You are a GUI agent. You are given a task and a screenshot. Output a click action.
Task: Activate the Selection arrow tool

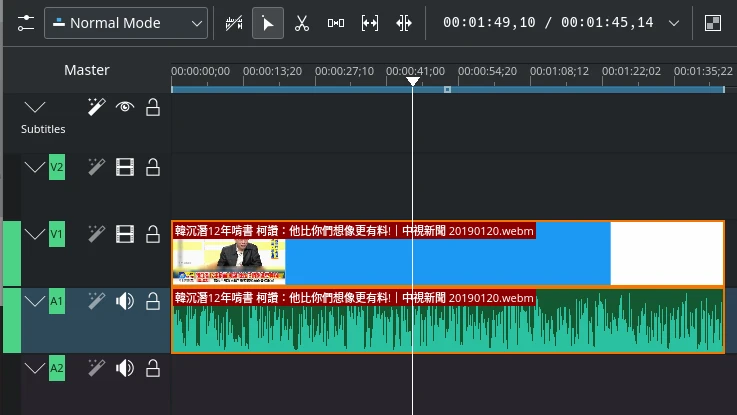(x=266, y=22)
